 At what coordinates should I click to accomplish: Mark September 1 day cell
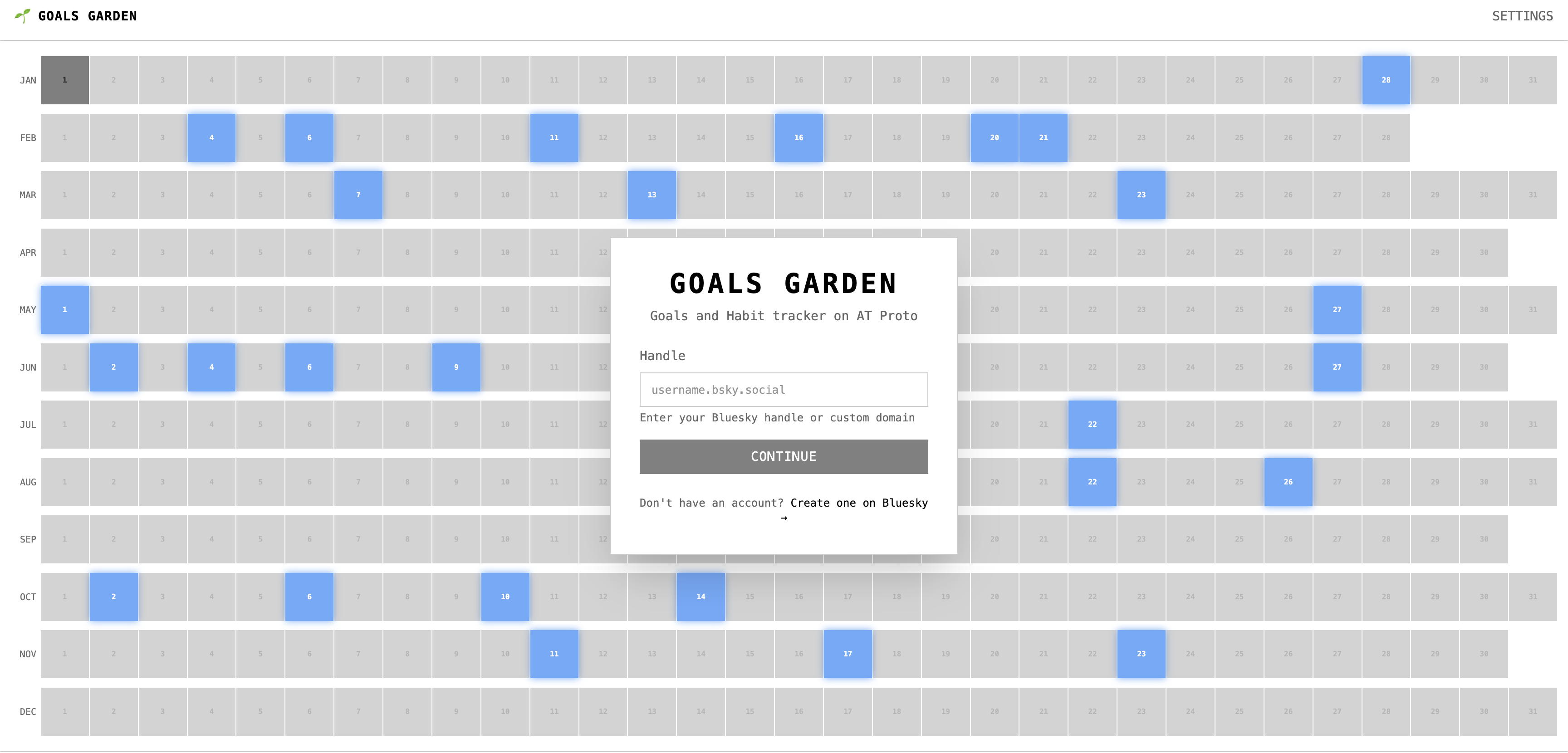64,539
